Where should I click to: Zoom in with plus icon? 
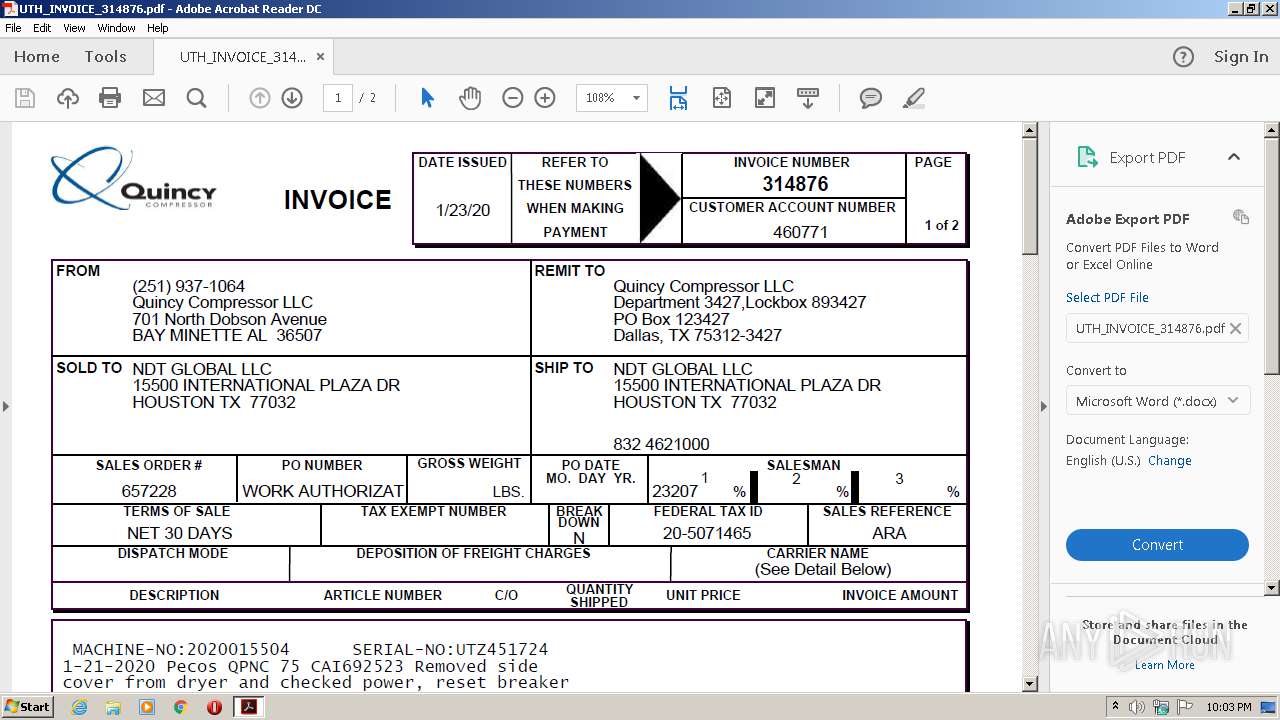click(545, 98)
